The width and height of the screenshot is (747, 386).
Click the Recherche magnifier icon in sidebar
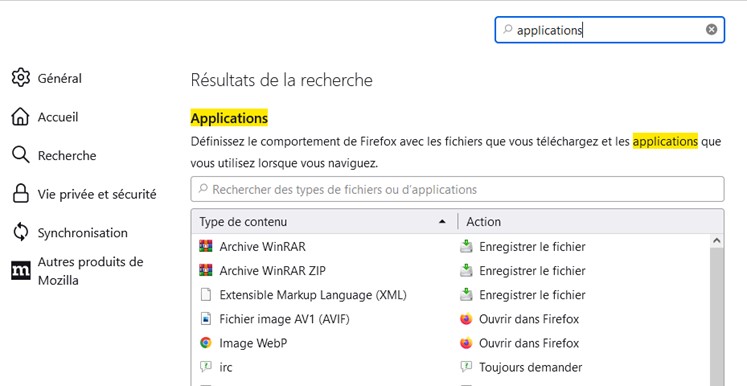[20, 155]
